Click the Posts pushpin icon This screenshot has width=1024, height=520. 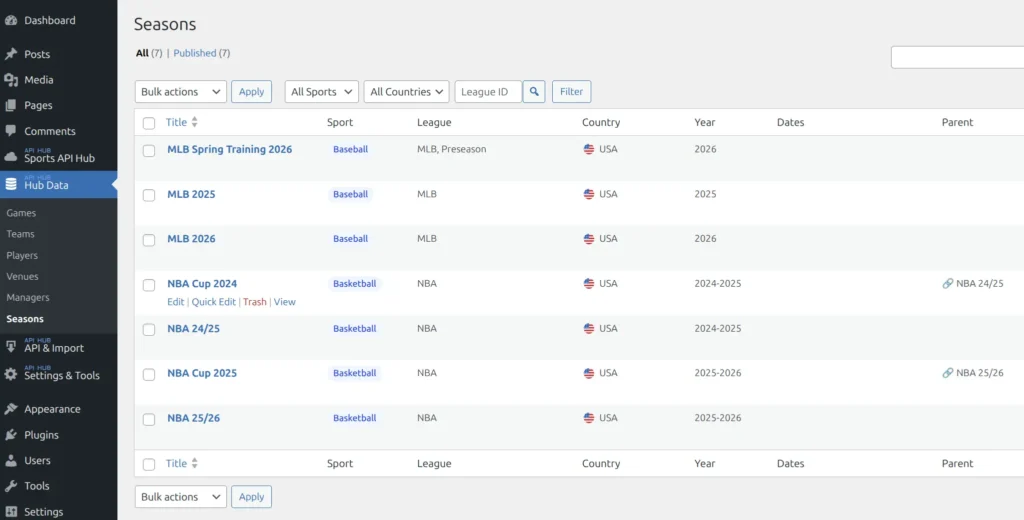click(x=10, y=54)
